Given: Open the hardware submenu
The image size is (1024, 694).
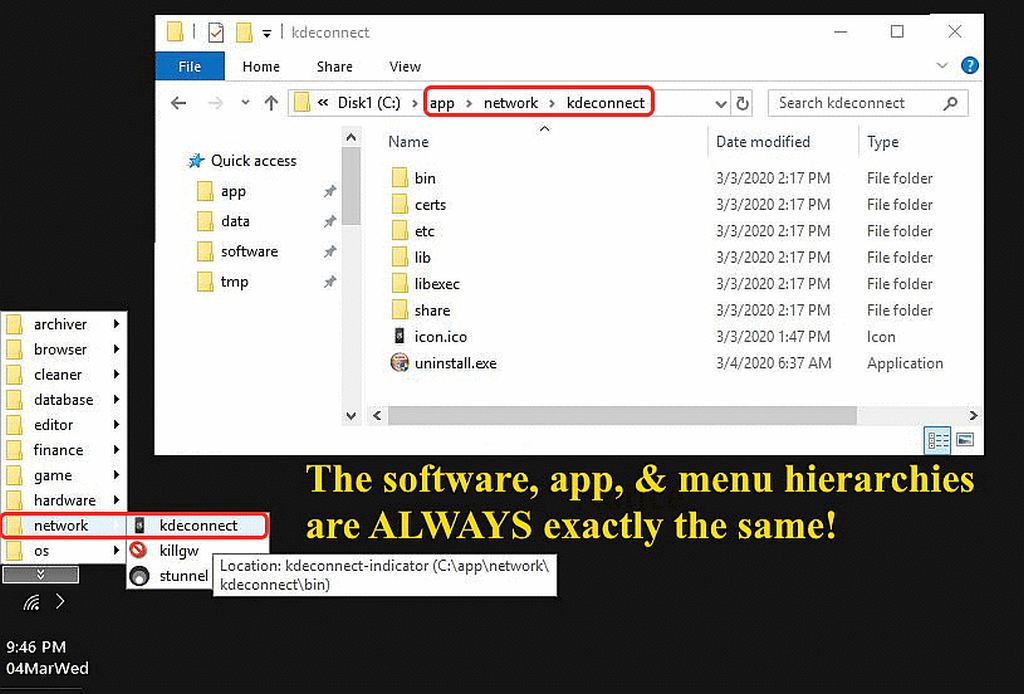Looking at the screenshot, I should tap(64, 500).
